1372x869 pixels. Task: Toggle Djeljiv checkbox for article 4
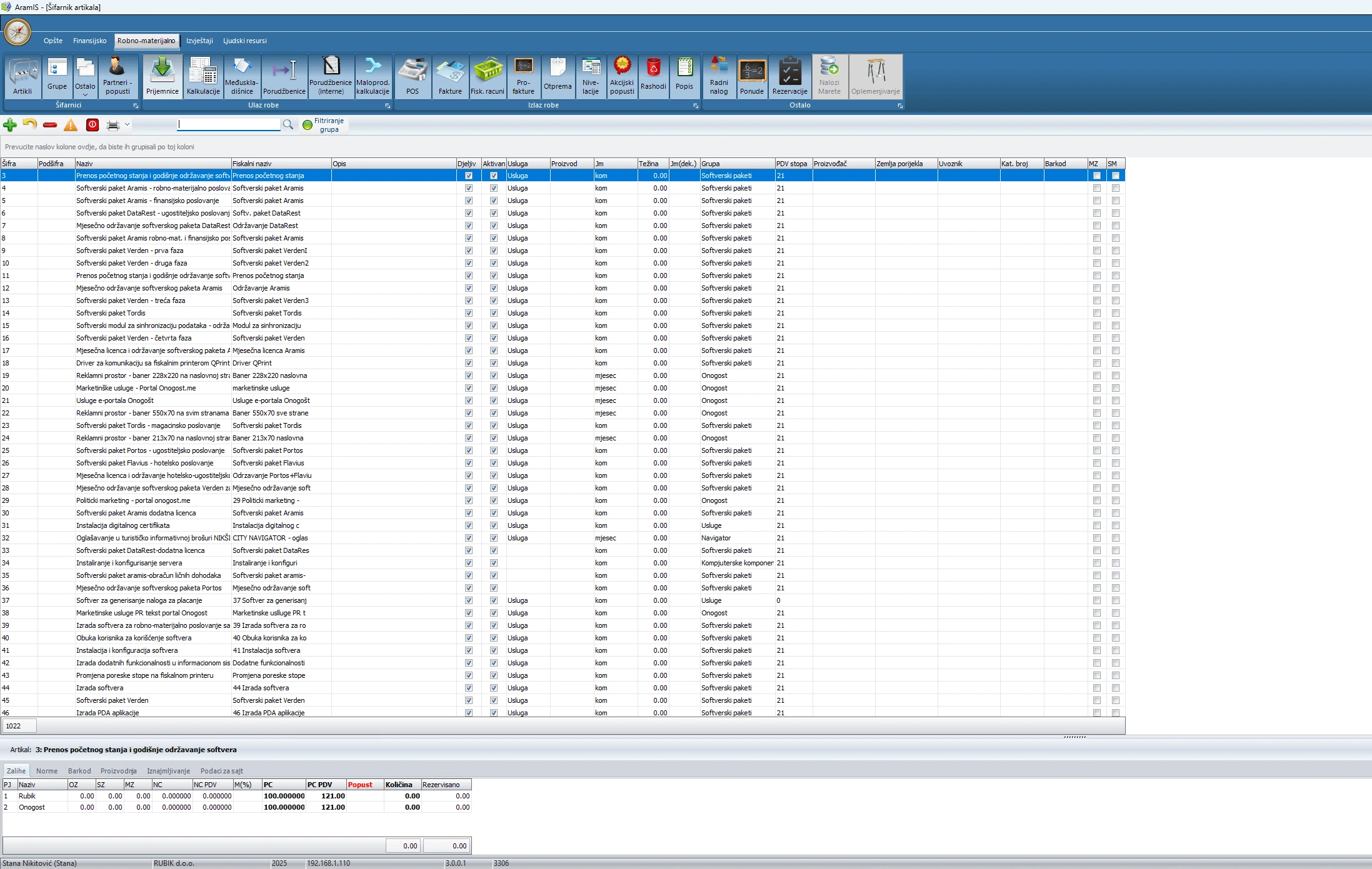click(x=469, y=188)
